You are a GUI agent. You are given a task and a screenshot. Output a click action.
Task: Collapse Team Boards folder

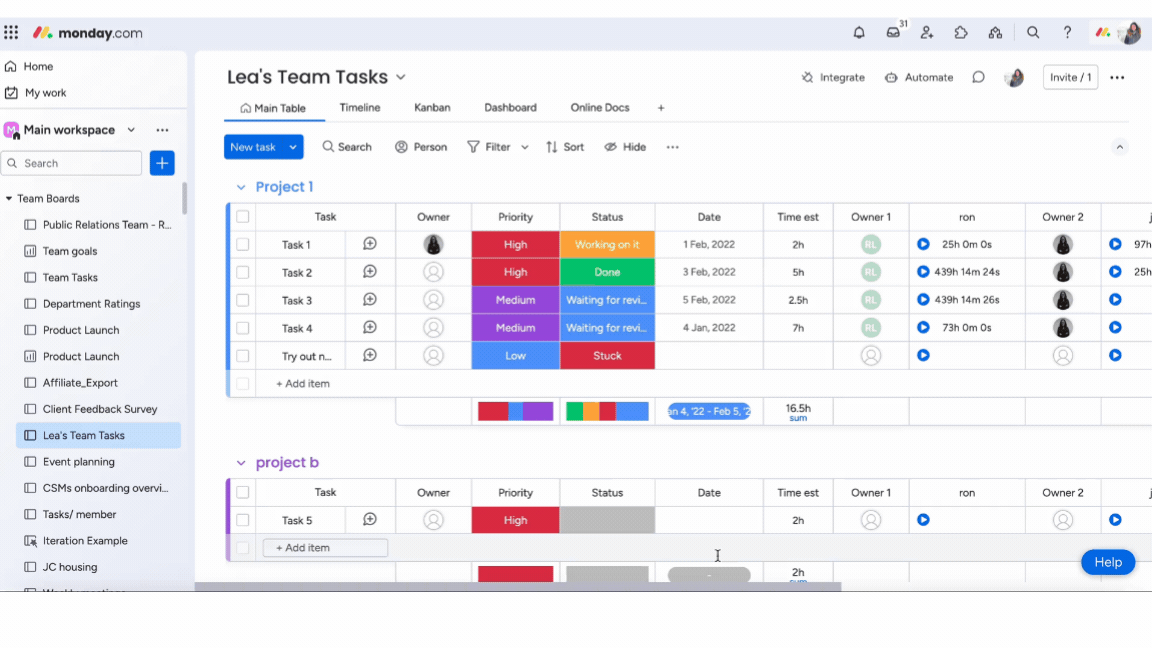click(9, 198)
